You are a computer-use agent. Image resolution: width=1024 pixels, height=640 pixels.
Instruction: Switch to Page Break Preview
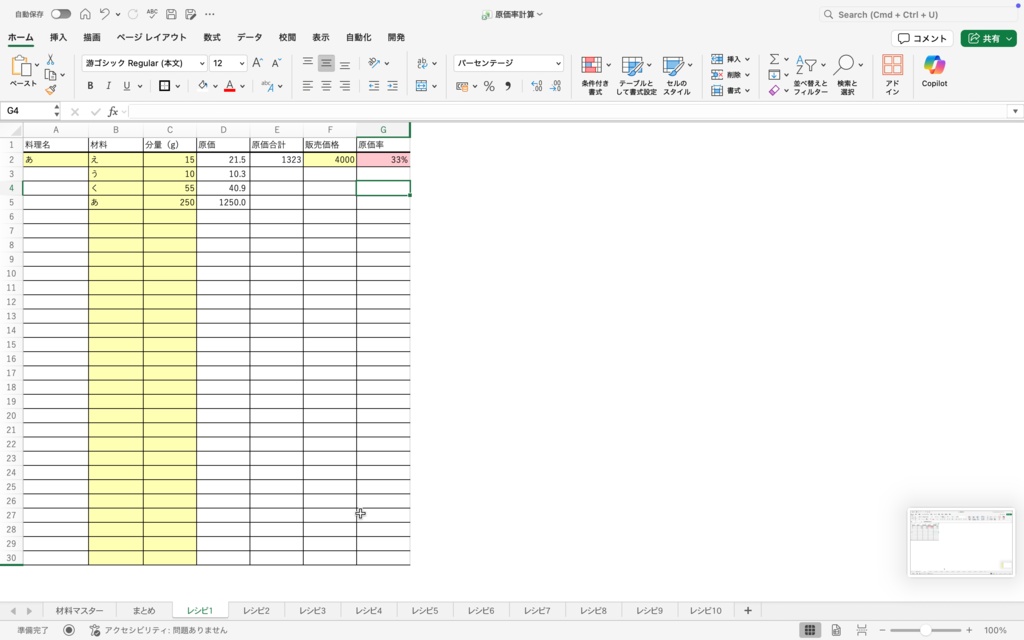pos(861,630)
